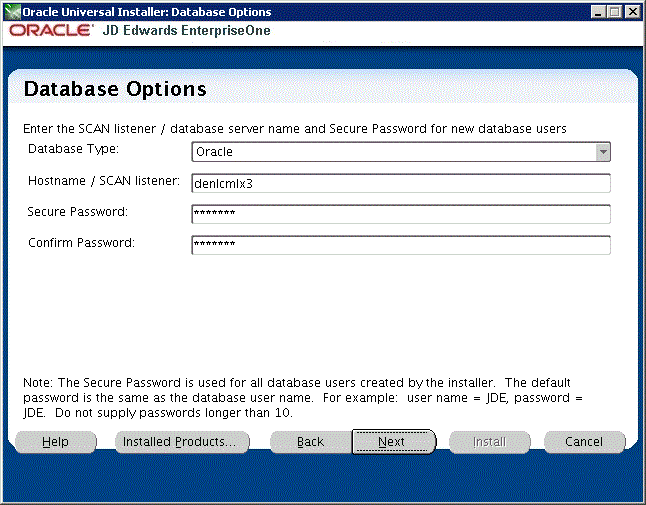
Task: Cancel the installation
Action: 584,442
